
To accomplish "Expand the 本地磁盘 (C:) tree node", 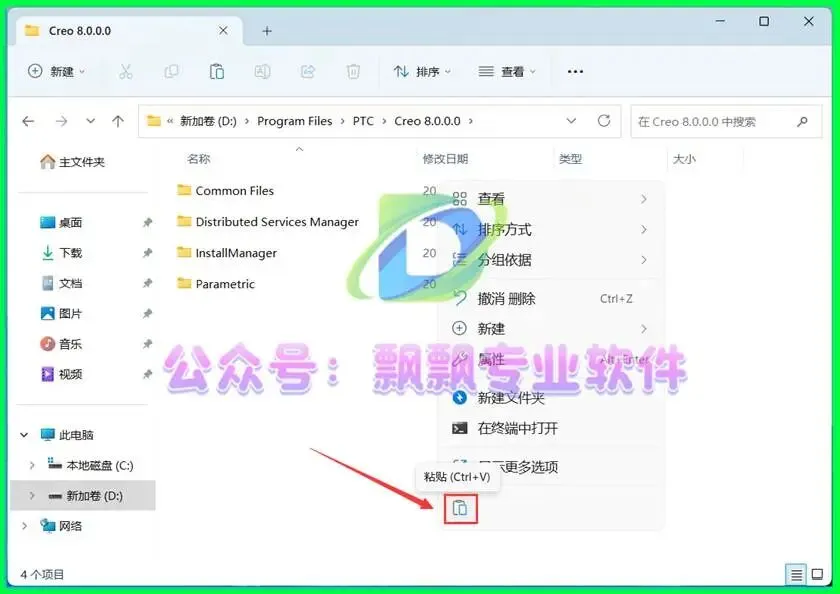I will pos(32,465).
